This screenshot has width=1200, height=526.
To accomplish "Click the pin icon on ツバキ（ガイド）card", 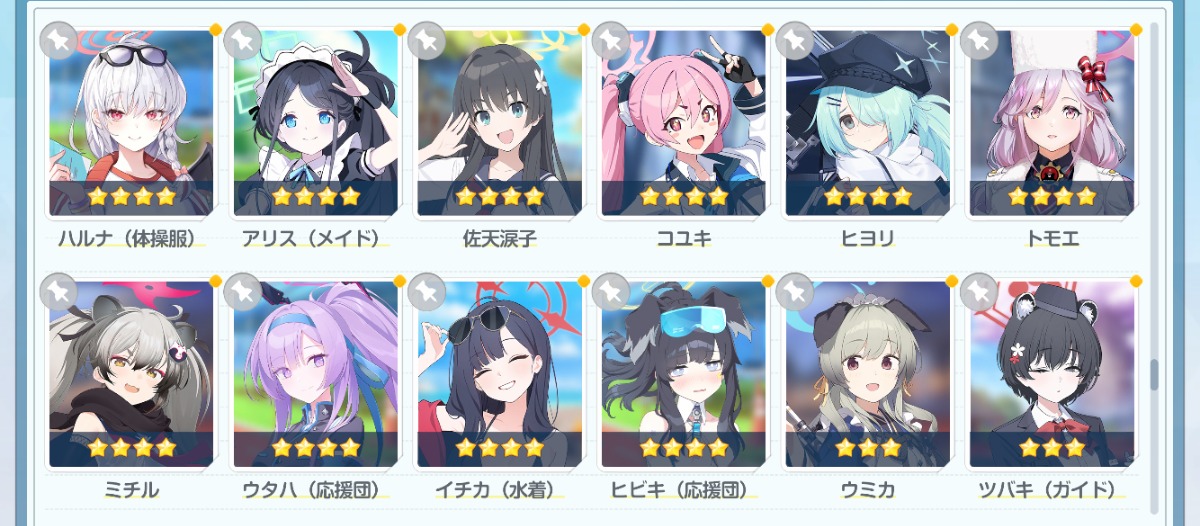I will (978, 291).
